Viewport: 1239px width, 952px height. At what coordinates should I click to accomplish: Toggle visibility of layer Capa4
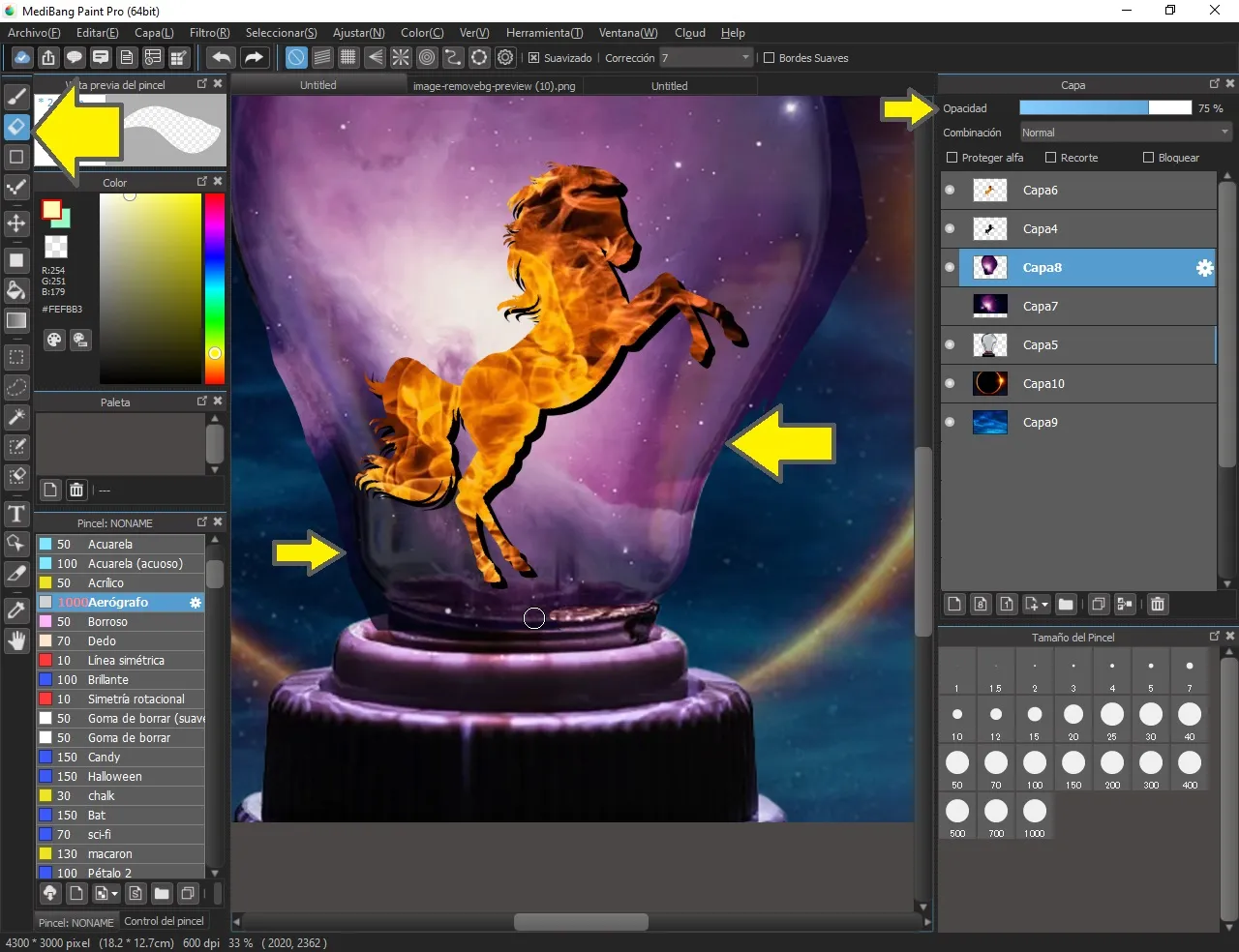[950, 228]
